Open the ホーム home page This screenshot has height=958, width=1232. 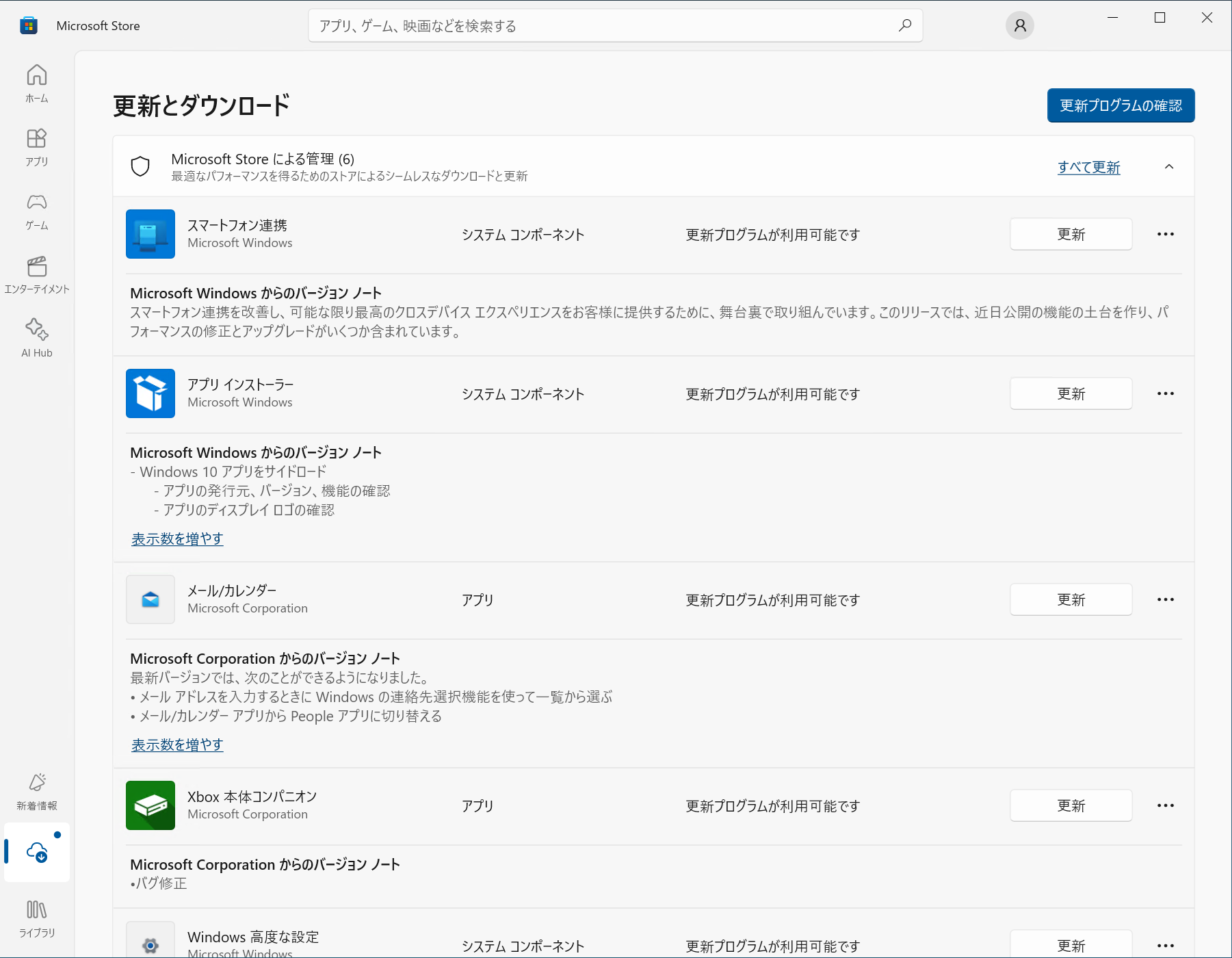point(37,83)
